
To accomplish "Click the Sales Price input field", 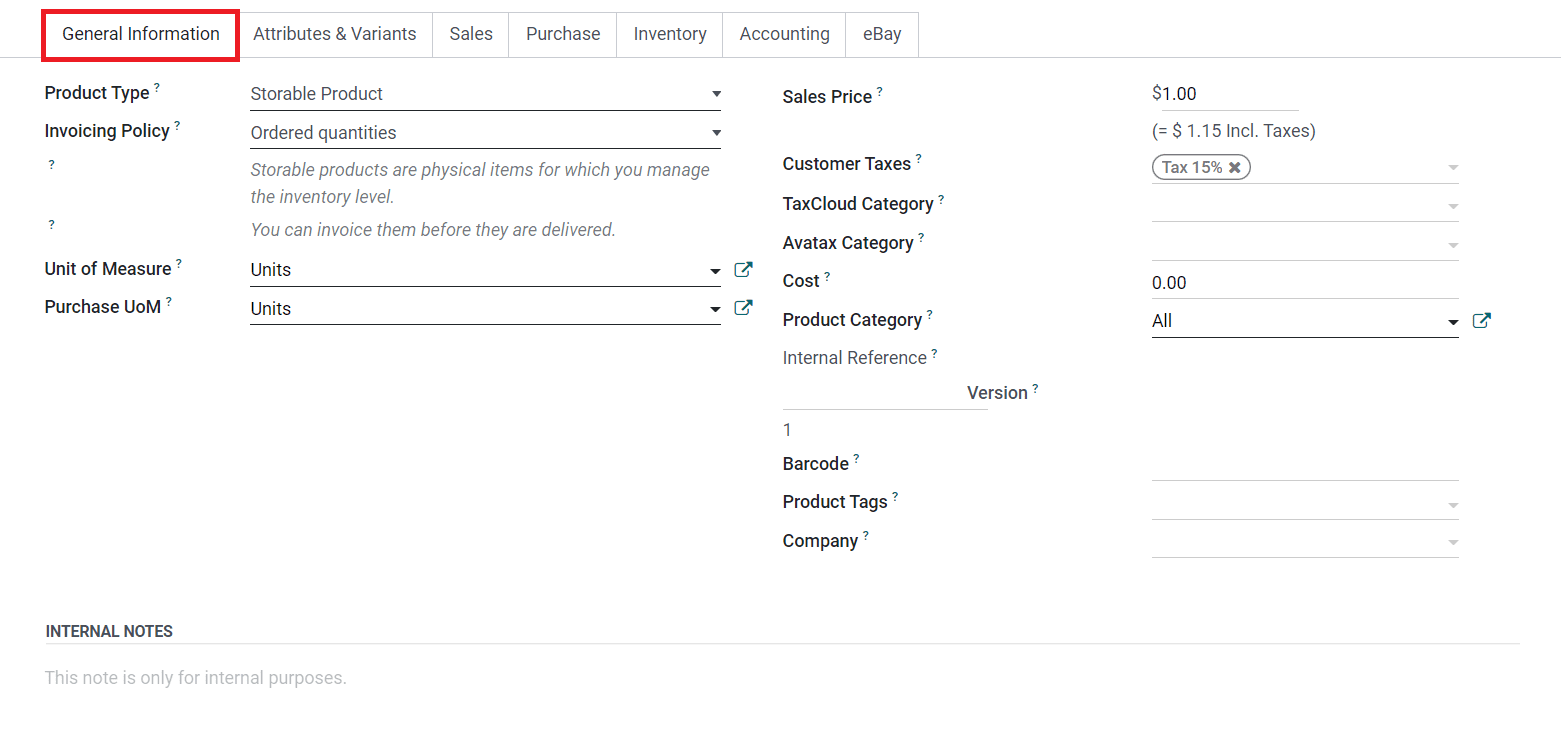I will coord(1224,94).
